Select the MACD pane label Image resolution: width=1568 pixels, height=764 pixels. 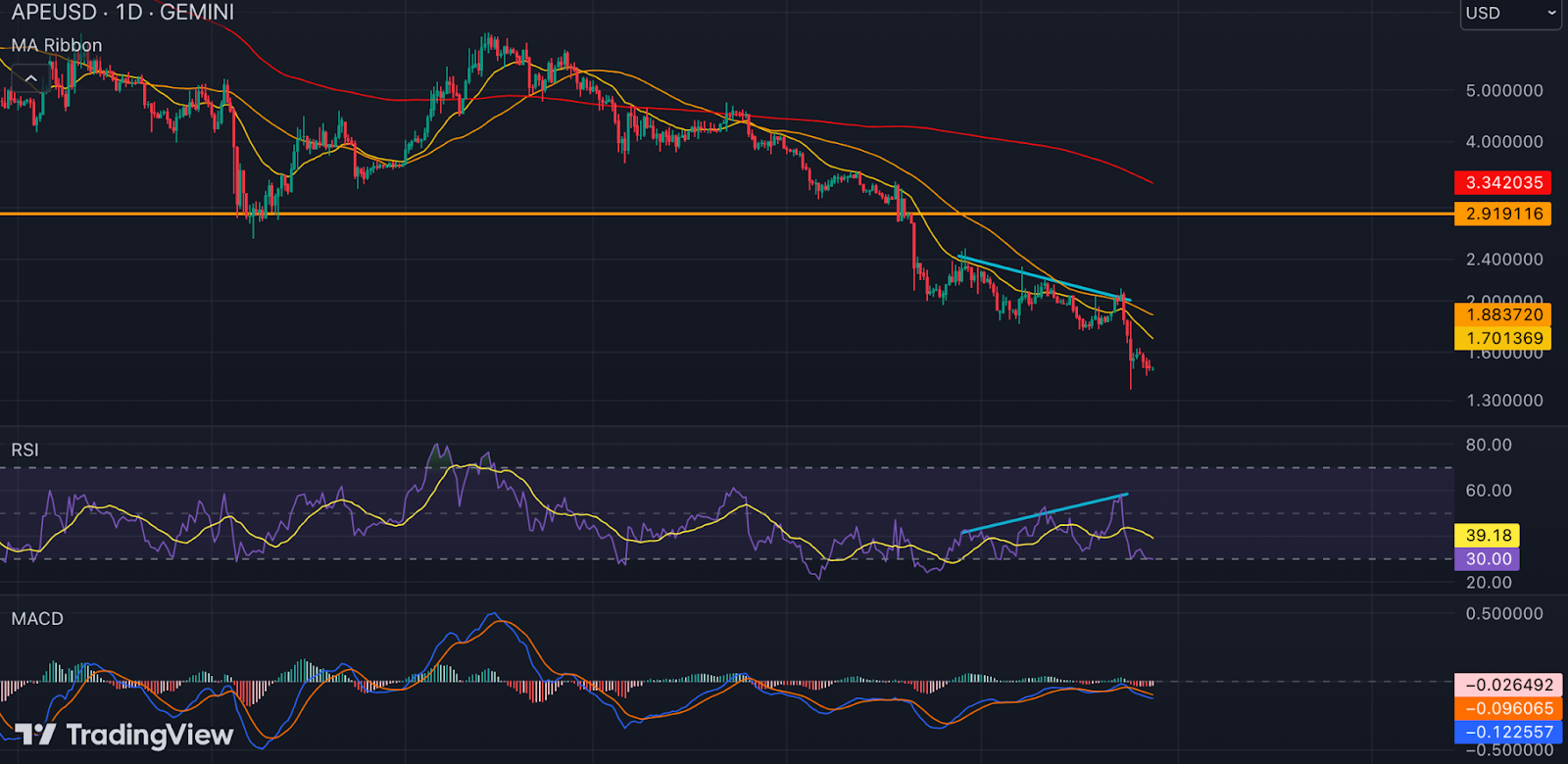point(37,619)
